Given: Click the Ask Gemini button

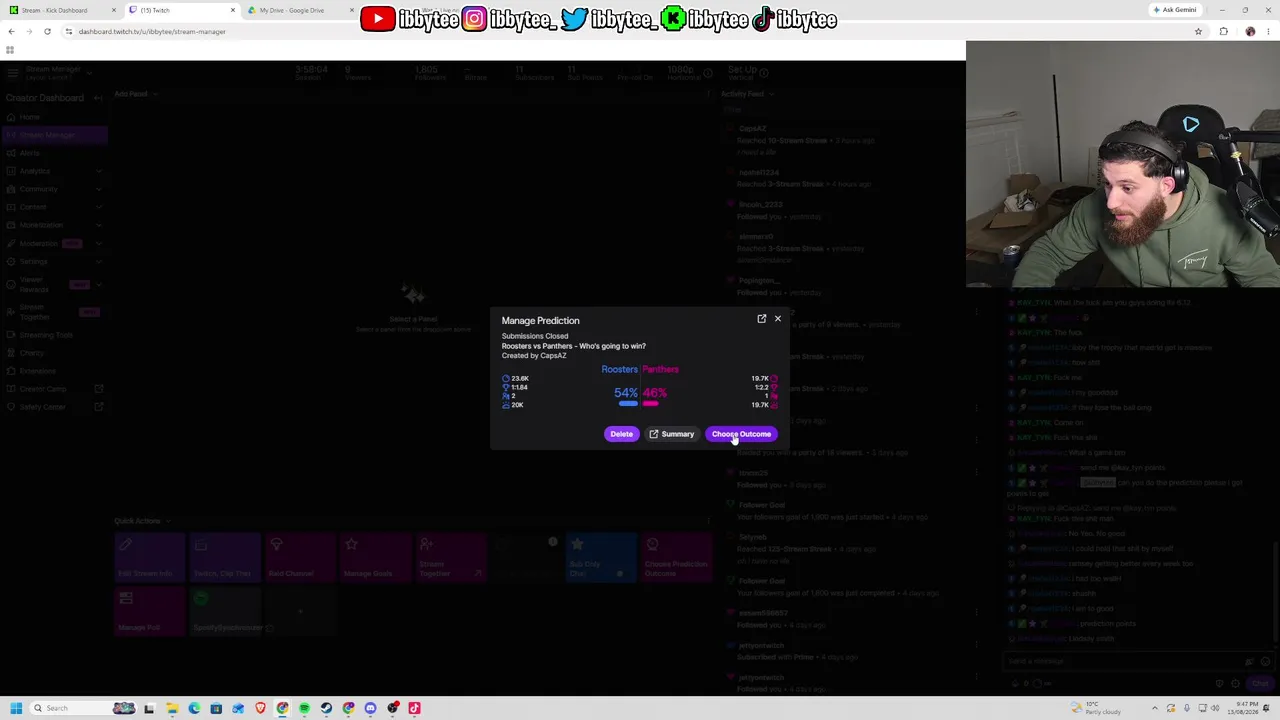Looking at the screenshot, I should point(1174,10).
